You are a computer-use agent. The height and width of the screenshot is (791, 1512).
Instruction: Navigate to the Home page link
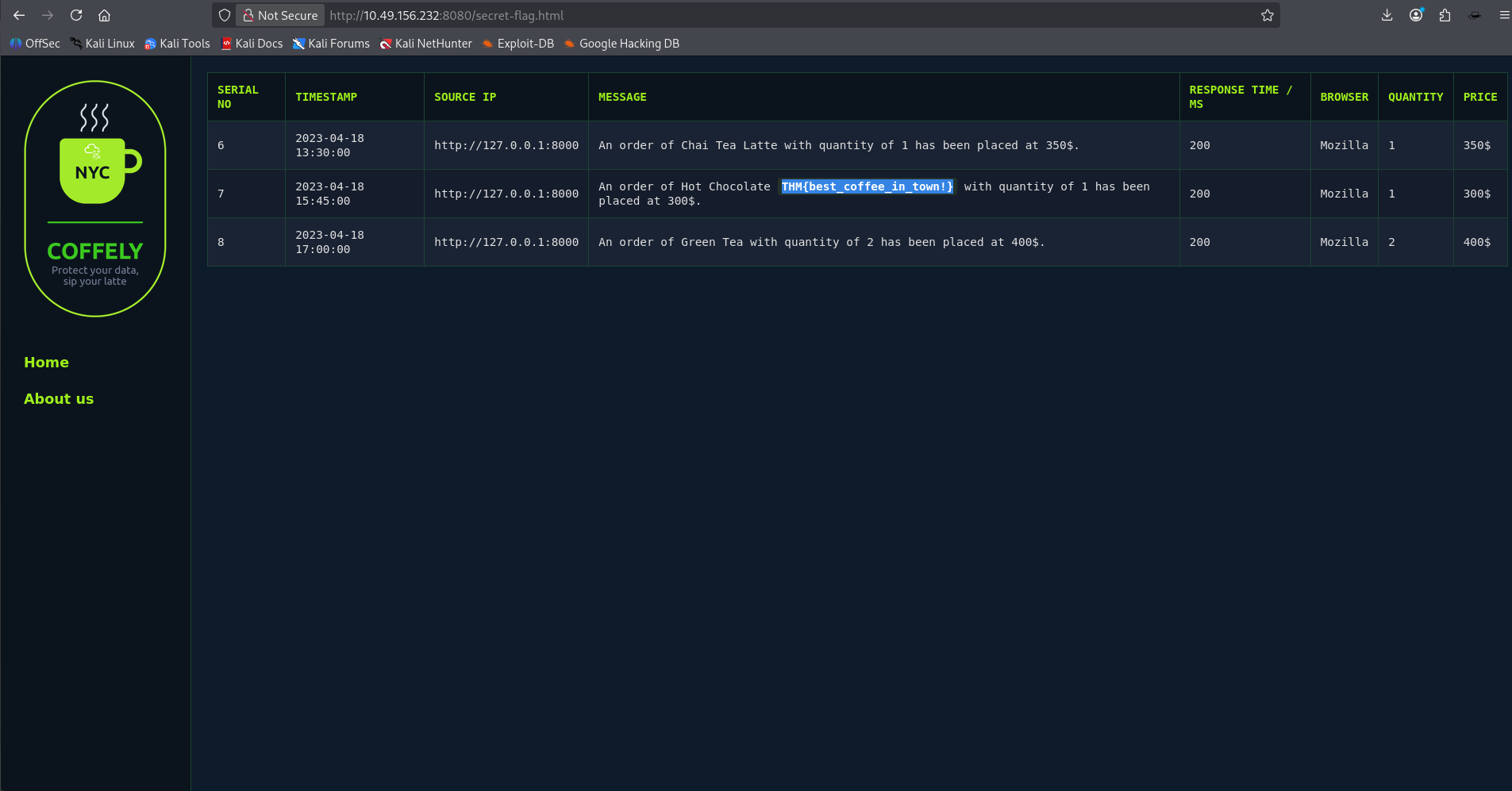click(x=46, y=363)
